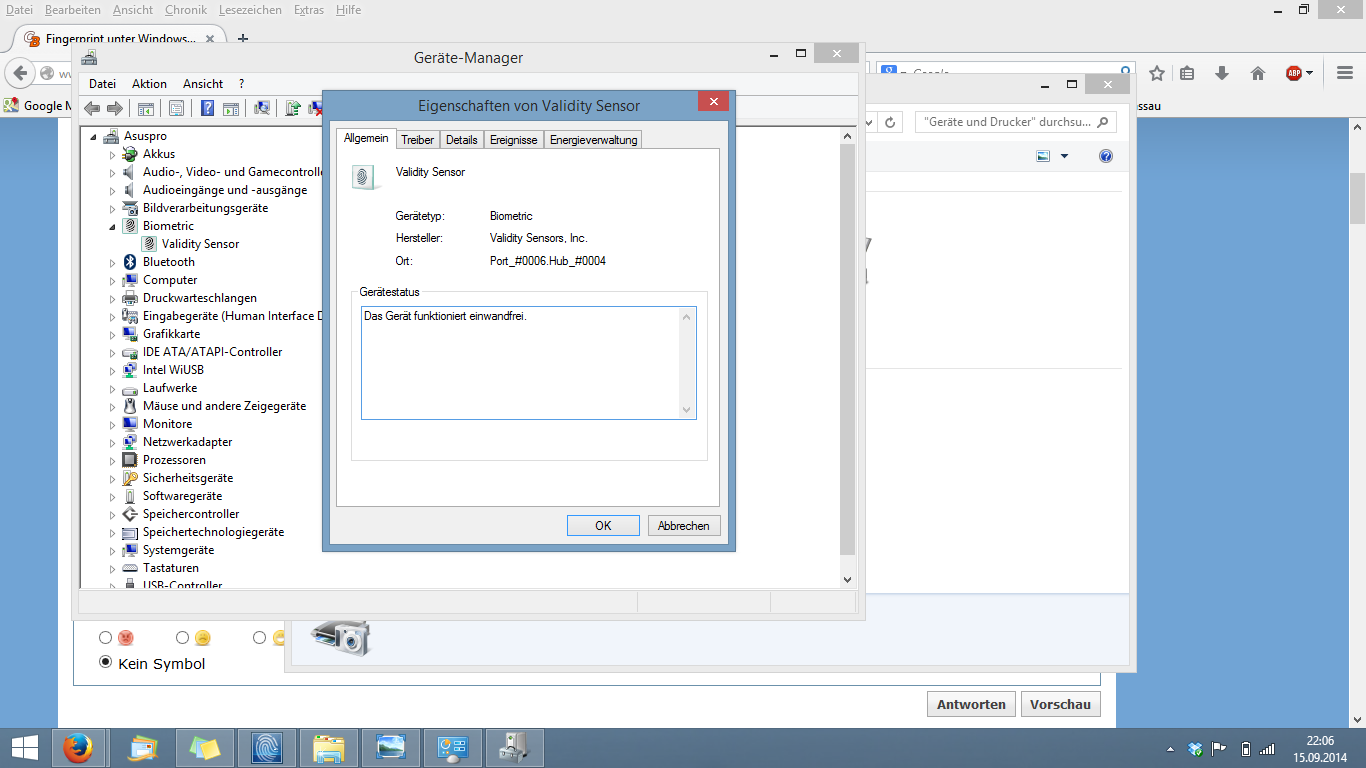Collapse the Biometric tree node
Screen dimensions: 1366x768
coord(113,227)
